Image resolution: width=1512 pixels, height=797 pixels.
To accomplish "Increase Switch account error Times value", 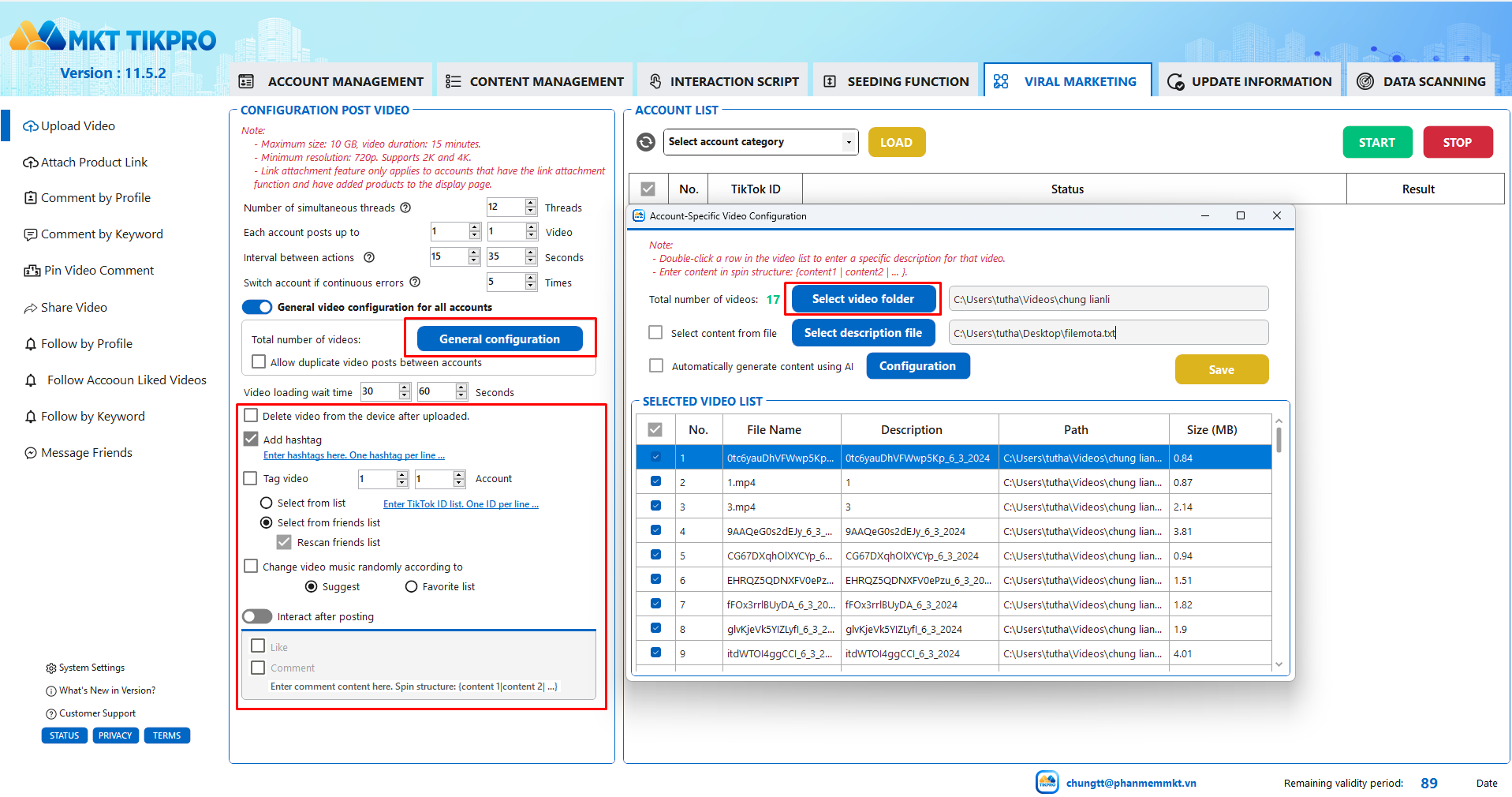I will tap(531, 278).
